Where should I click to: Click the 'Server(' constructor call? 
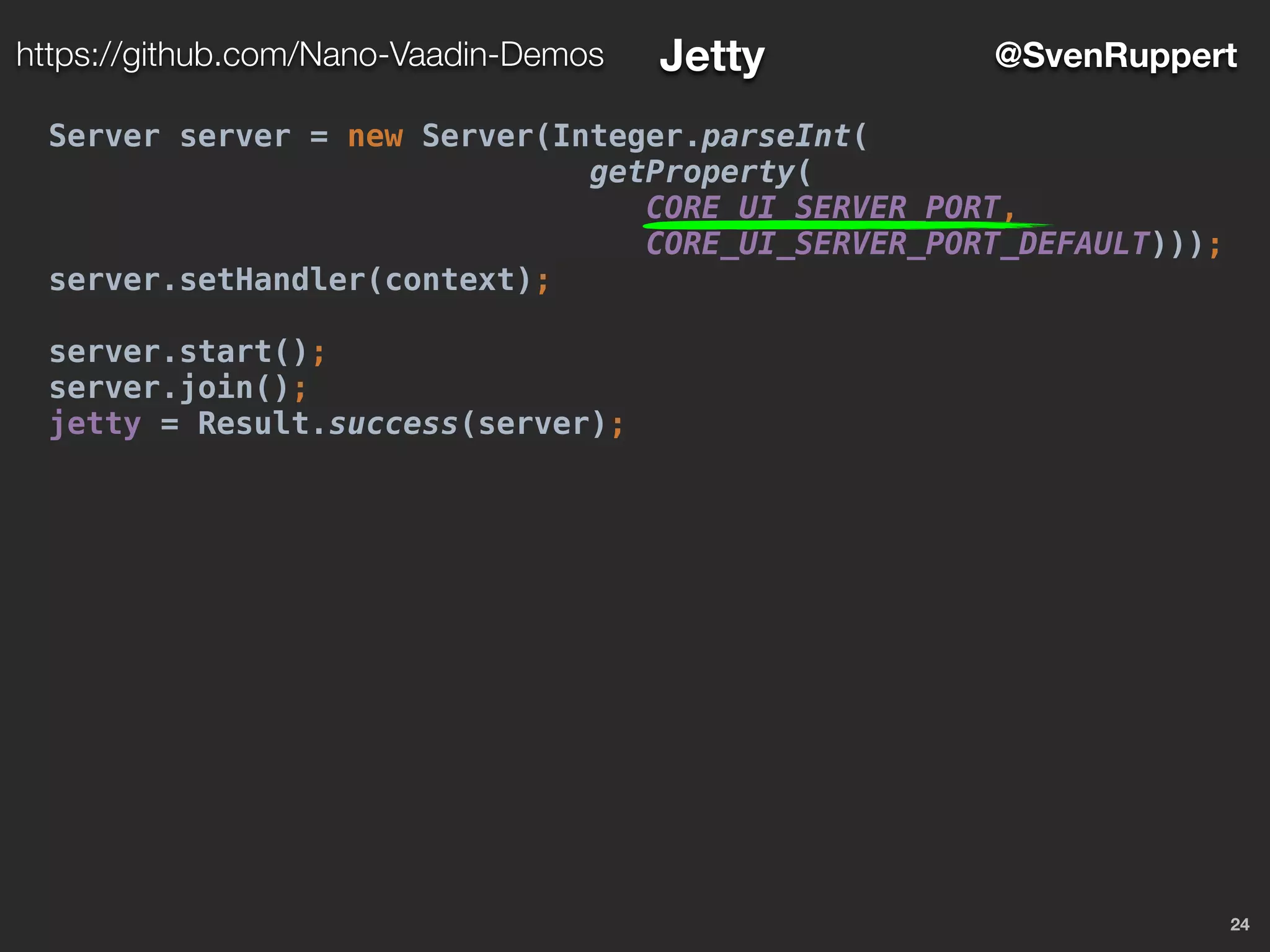(x=484, y=136)
